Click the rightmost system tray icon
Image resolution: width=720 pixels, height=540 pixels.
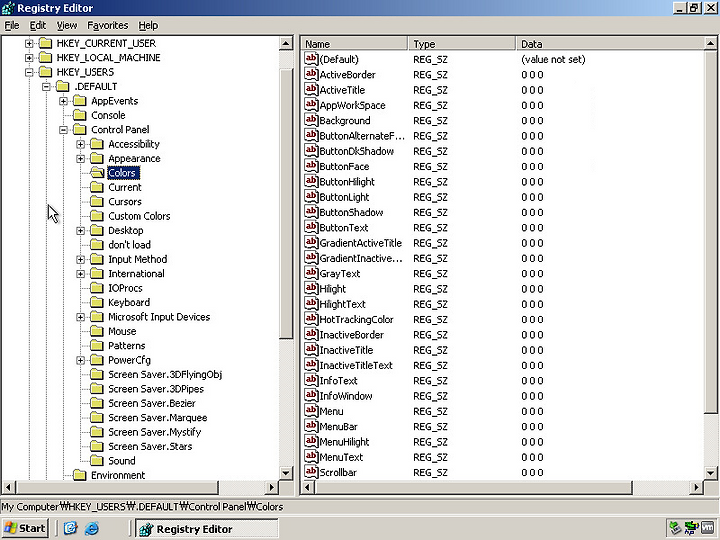pos(708,528)
